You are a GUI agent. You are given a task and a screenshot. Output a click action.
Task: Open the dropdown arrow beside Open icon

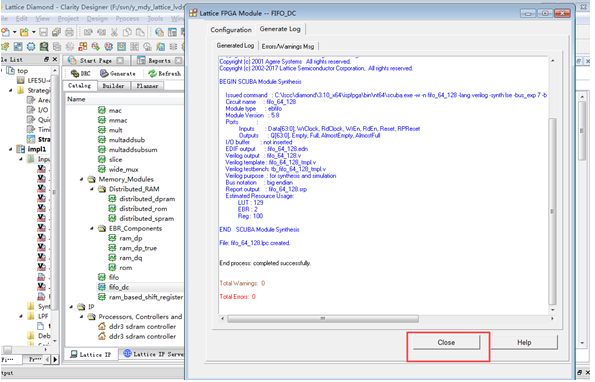pos(33,32)
